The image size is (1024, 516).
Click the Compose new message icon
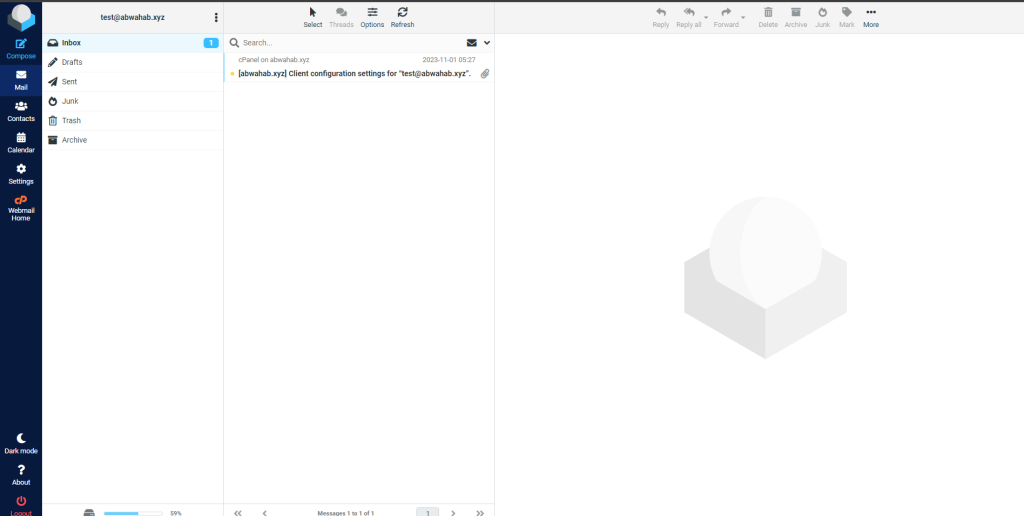21,44
